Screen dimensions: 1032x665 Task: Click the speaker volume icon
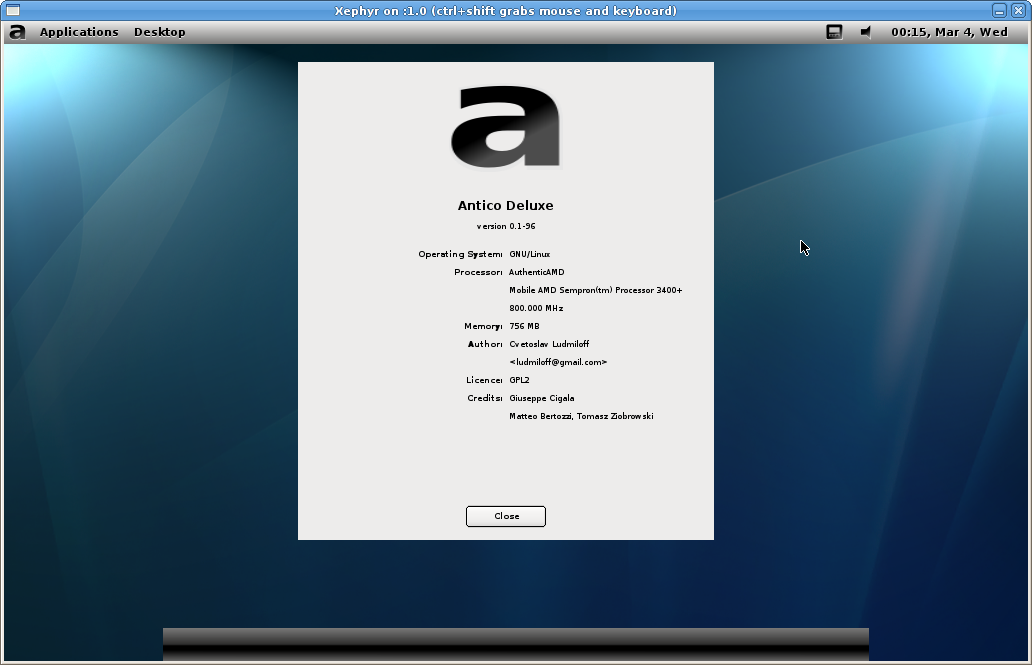point(866,32)
